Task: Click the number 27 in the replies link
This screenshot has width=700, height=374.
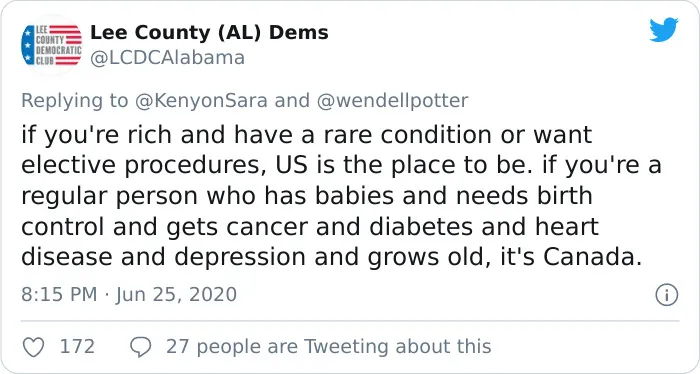Action: coord(177,346)
